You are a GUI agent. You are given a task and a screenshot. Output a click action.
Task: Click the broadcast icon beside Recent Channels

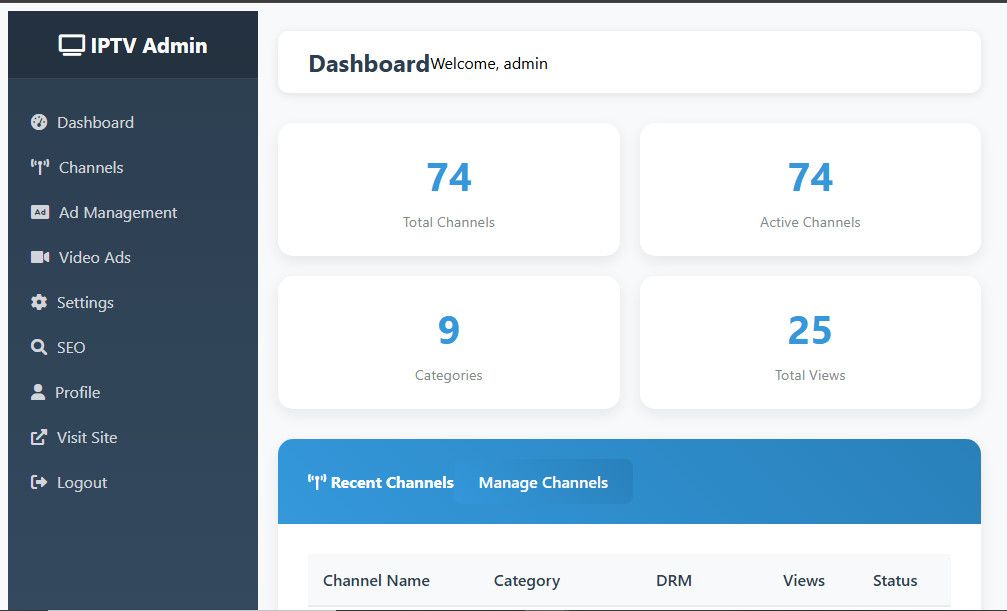coord(316,483)
